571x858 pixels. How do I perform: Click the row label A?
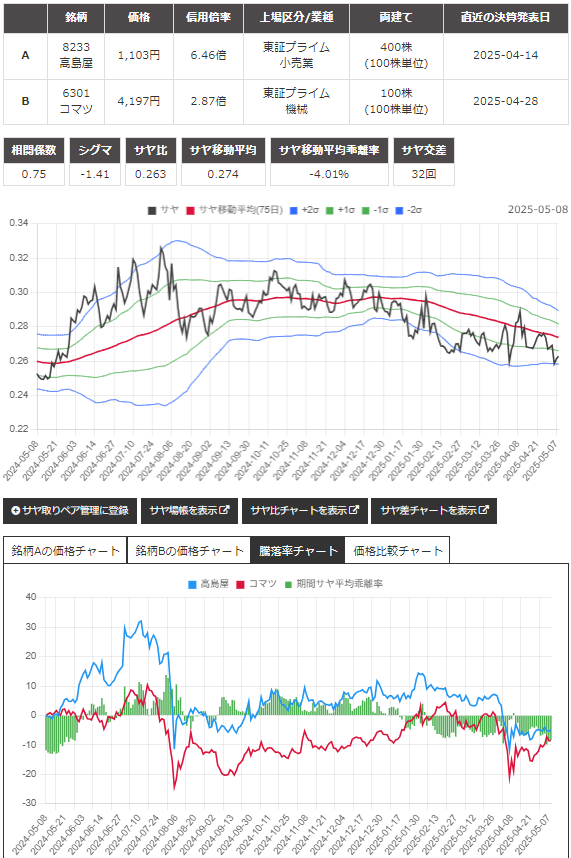(x=25, y=55)
